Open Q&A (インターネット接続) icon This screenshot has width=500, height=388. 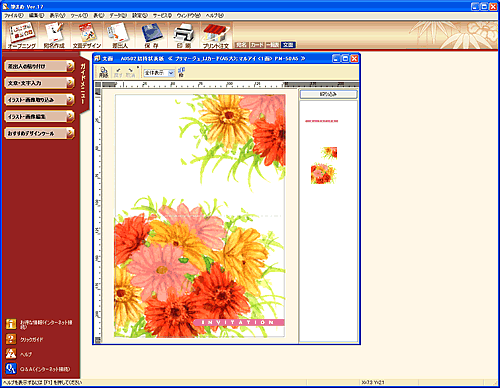pyautogui.click(x=11, y=369)
